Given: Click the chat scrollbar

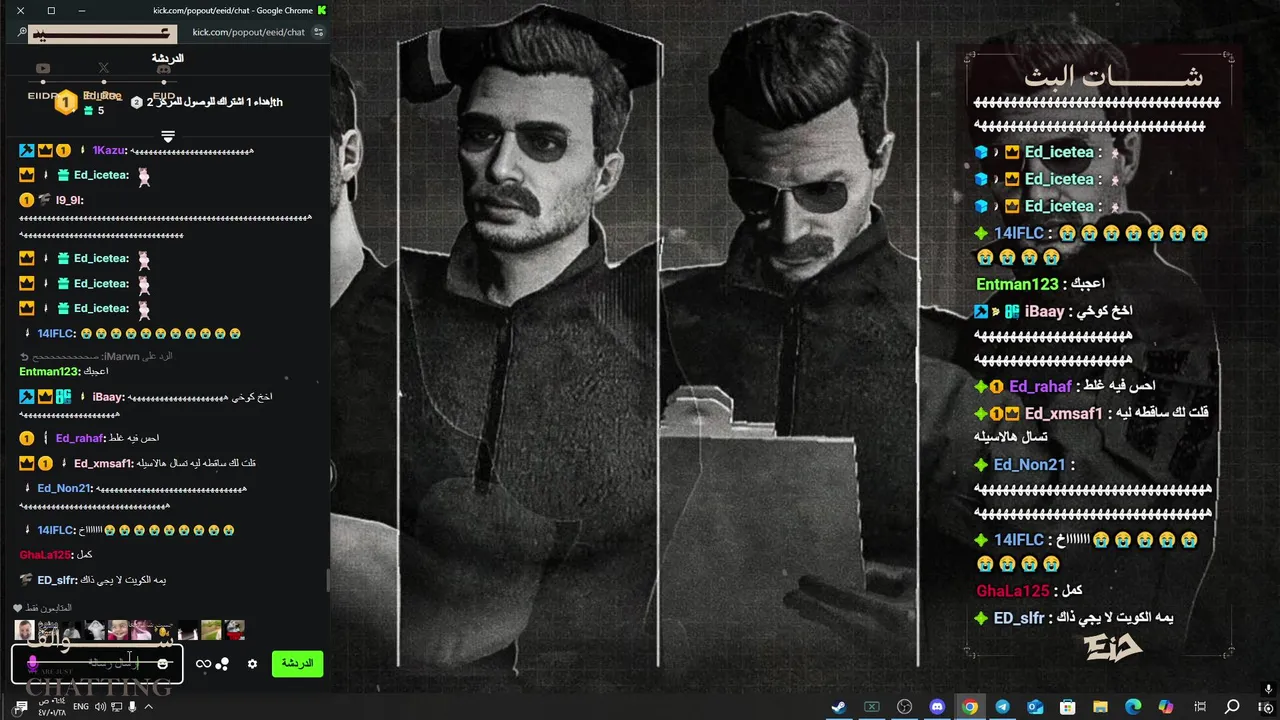Looking at the screenshot, I should 327,579.
